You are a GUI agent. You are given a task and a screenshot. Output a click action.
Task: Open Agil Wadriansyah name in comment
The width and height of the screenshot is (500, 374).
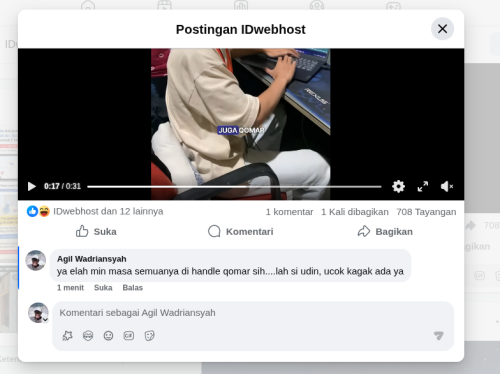pyautogui.click(x=92, y=259)
